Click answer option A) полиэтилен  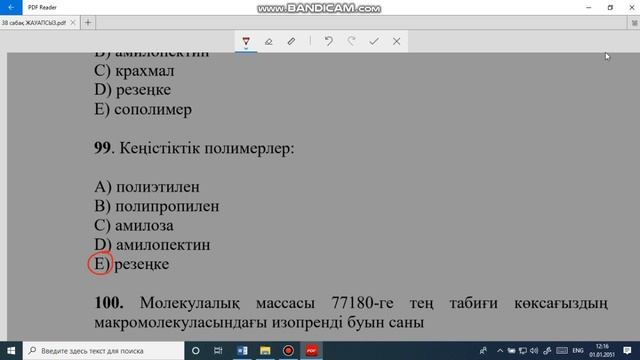pyautogui.click(x=147, y=187)
